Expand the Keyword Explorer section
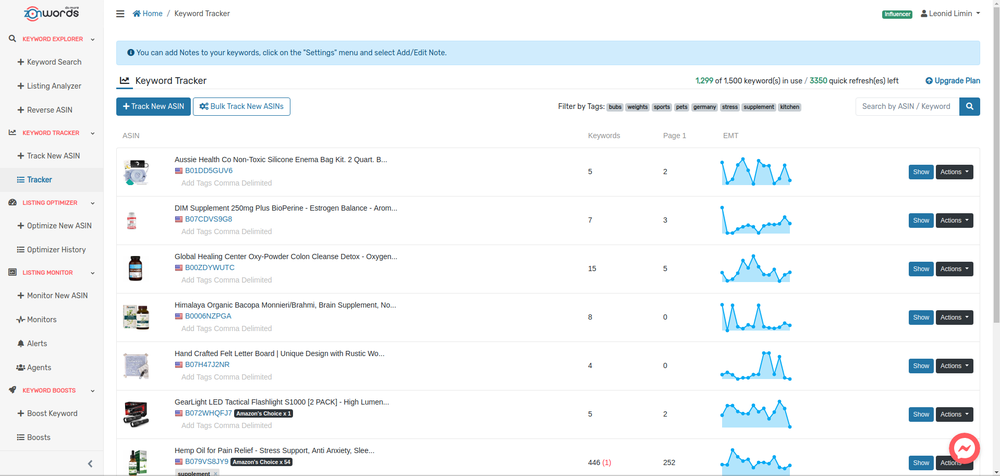This screenshot has height=476, width=1000. (52, 39)
